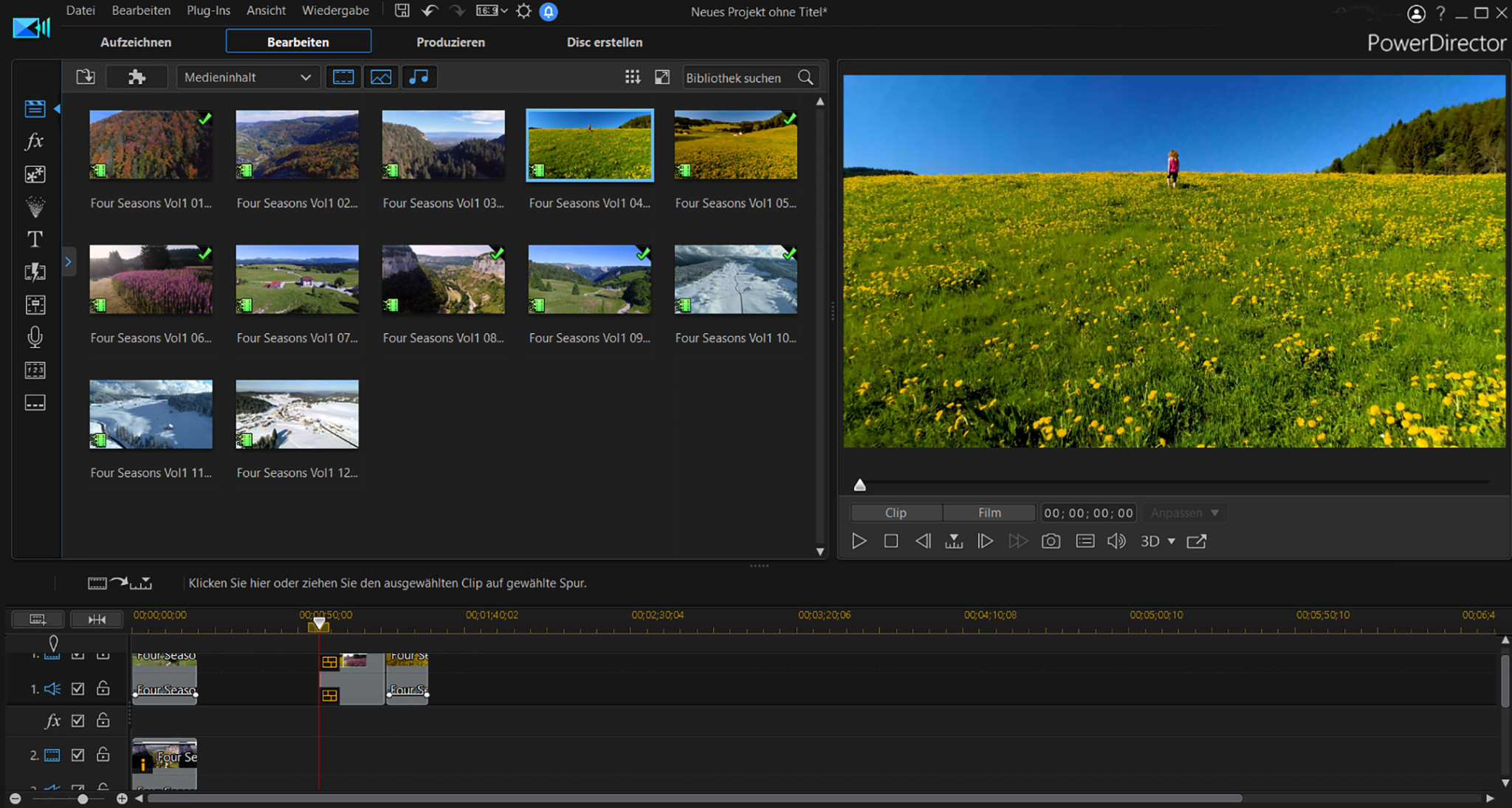Viewport: 1512px width, 808px height.
Task: Click the preview playback slider handle
Action: coord(859,485)
